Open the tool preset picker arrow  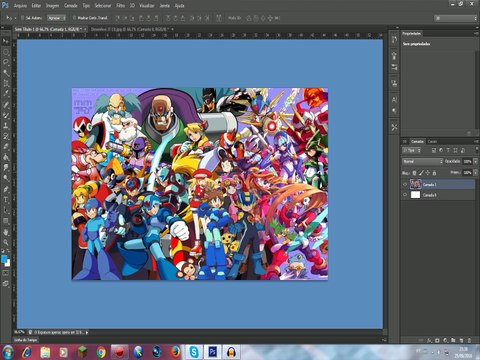[14, 18]
